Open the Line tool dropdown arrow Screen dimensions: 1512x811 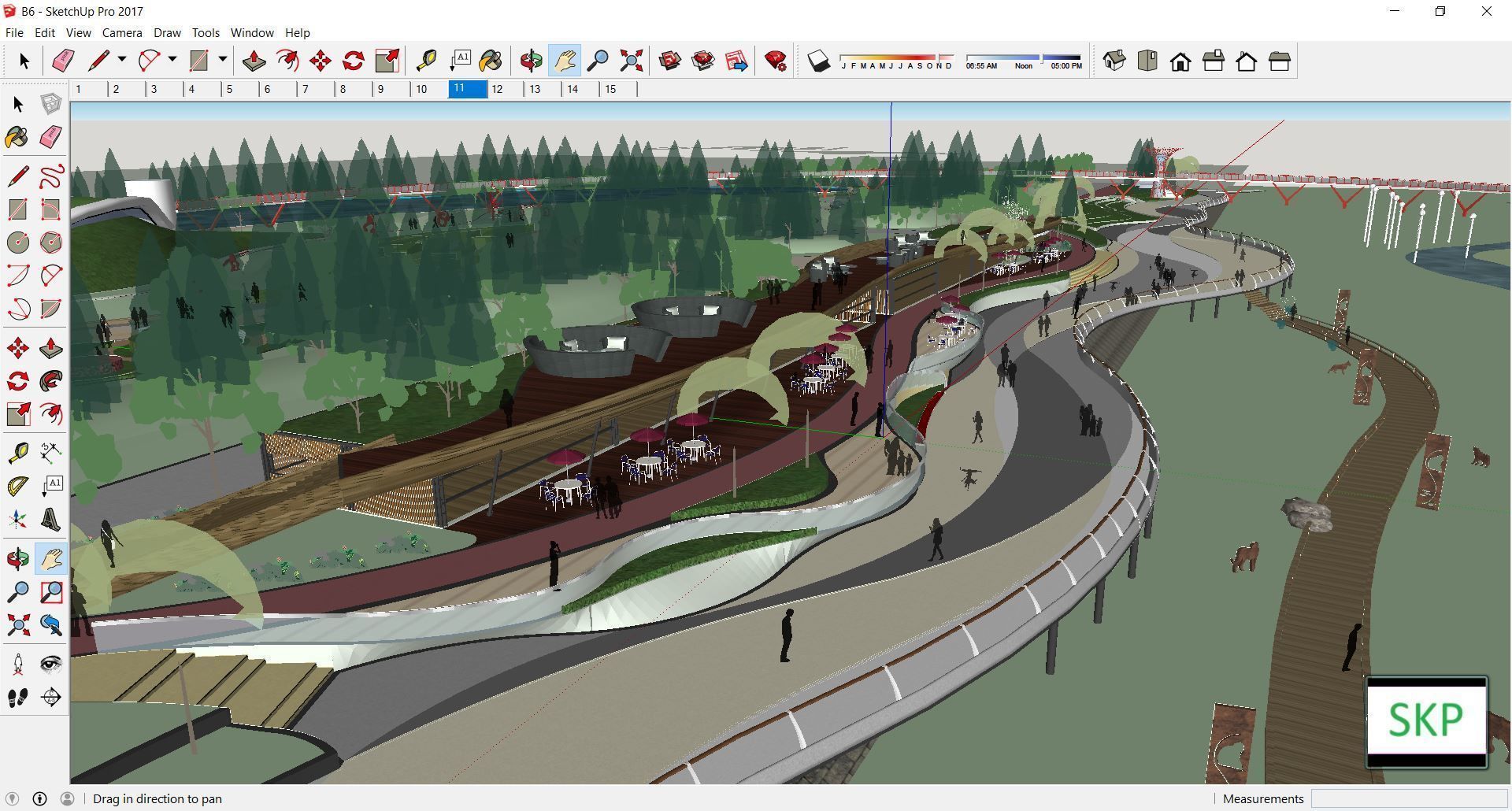pyautogui.click(x=122, y=59)
